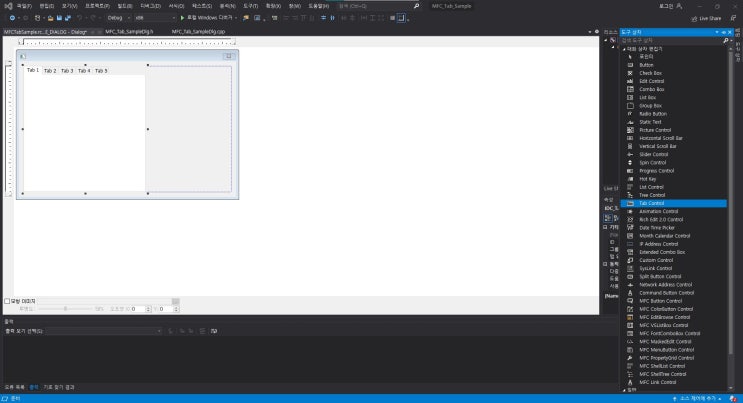The image size is (743, 403).
Task: Select the Extended Combo Box toolbox item
Action: 674,252
